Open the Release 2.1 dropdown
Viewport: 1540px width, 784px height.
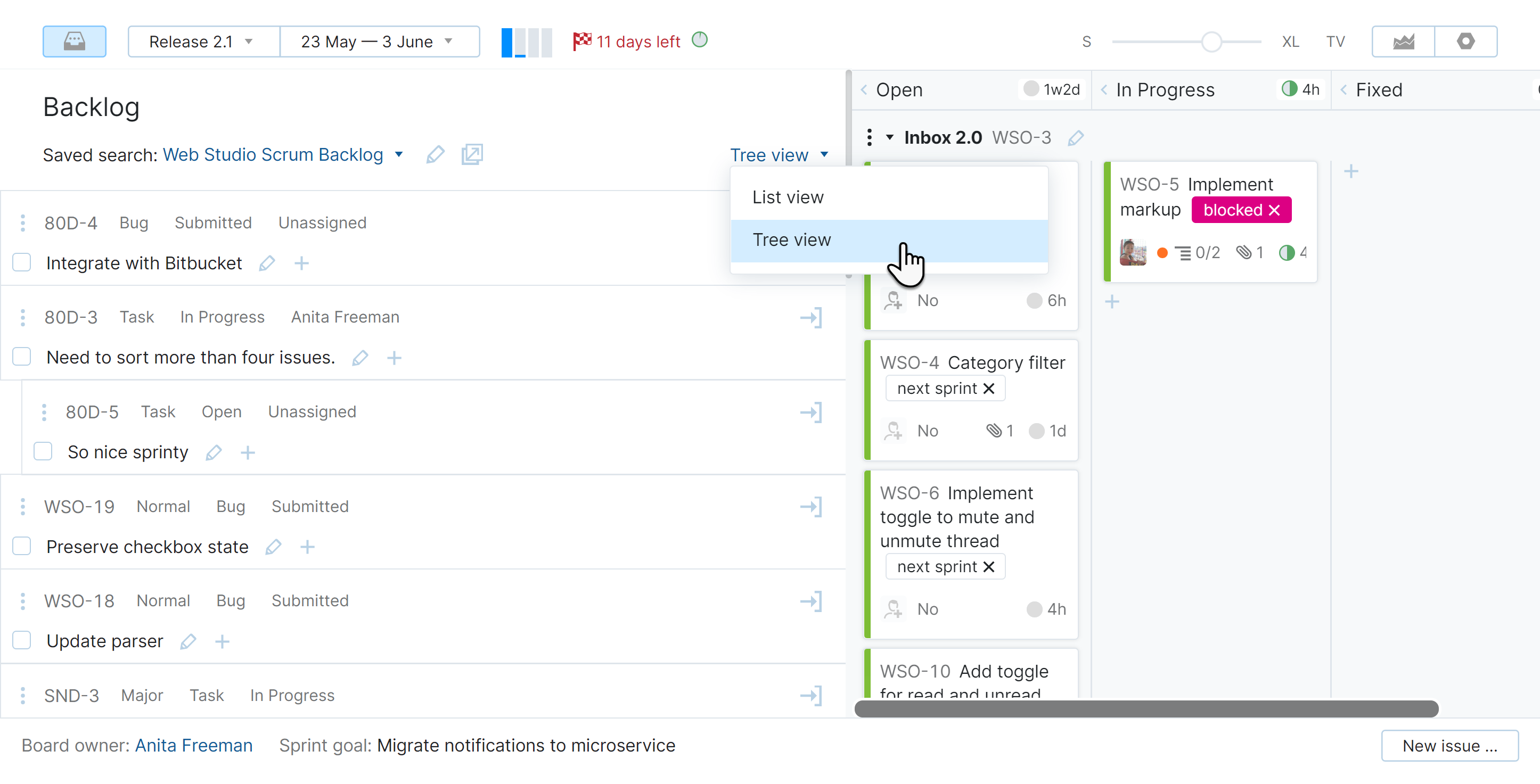(x=203, y=41)
